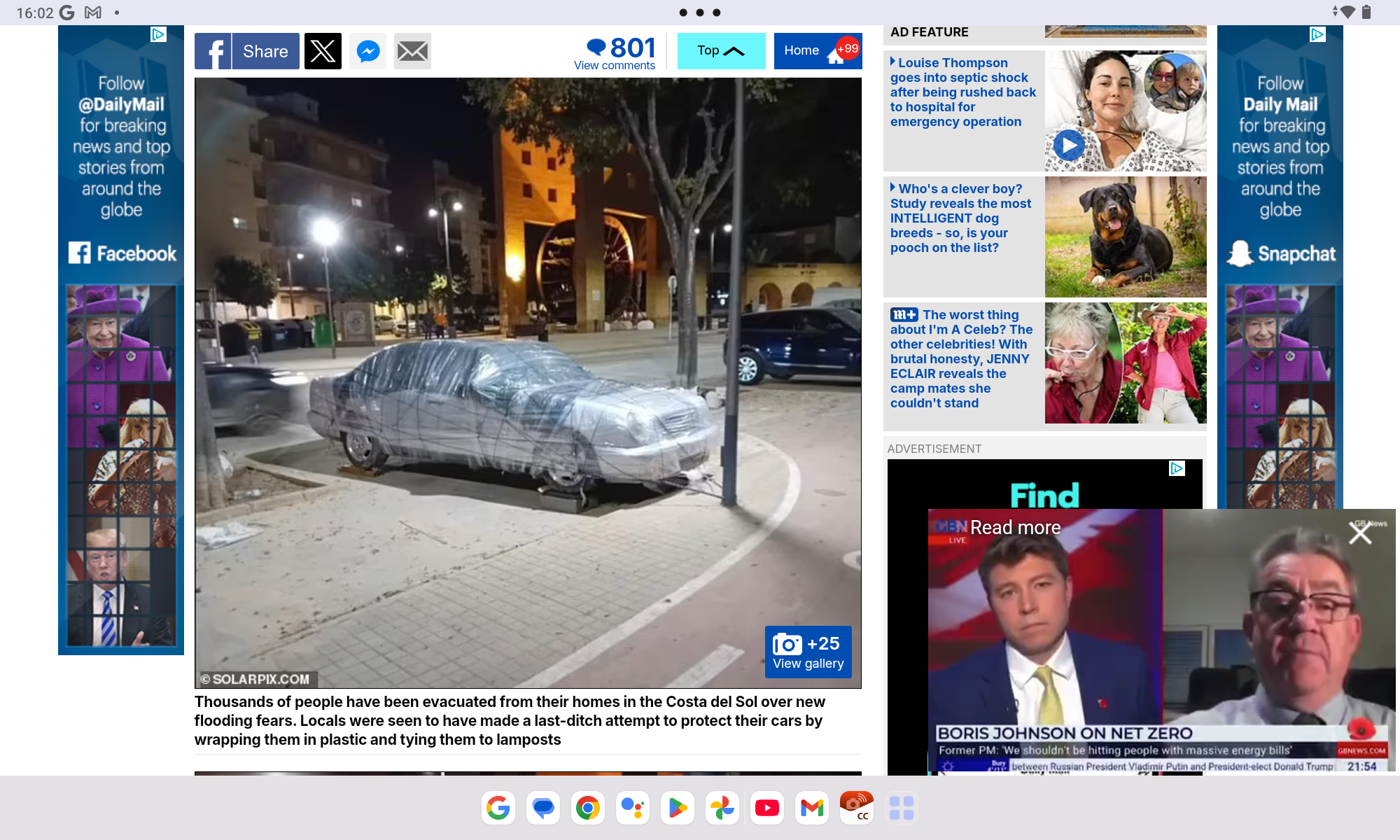This screenshot has height=840, width=1400.
Task: Share article on X (Twitter)
Action: 323,51
